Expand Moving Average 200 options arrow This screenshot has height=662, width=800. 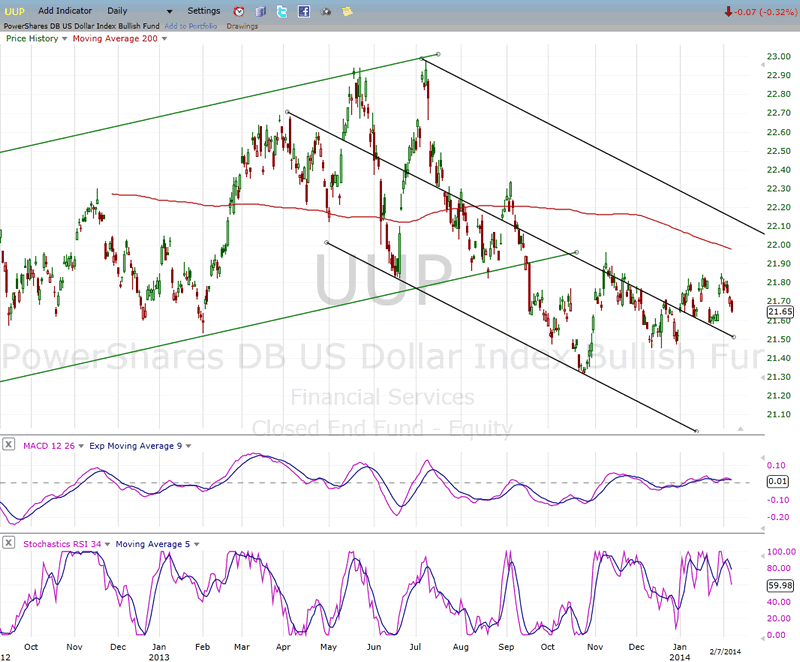164,39
